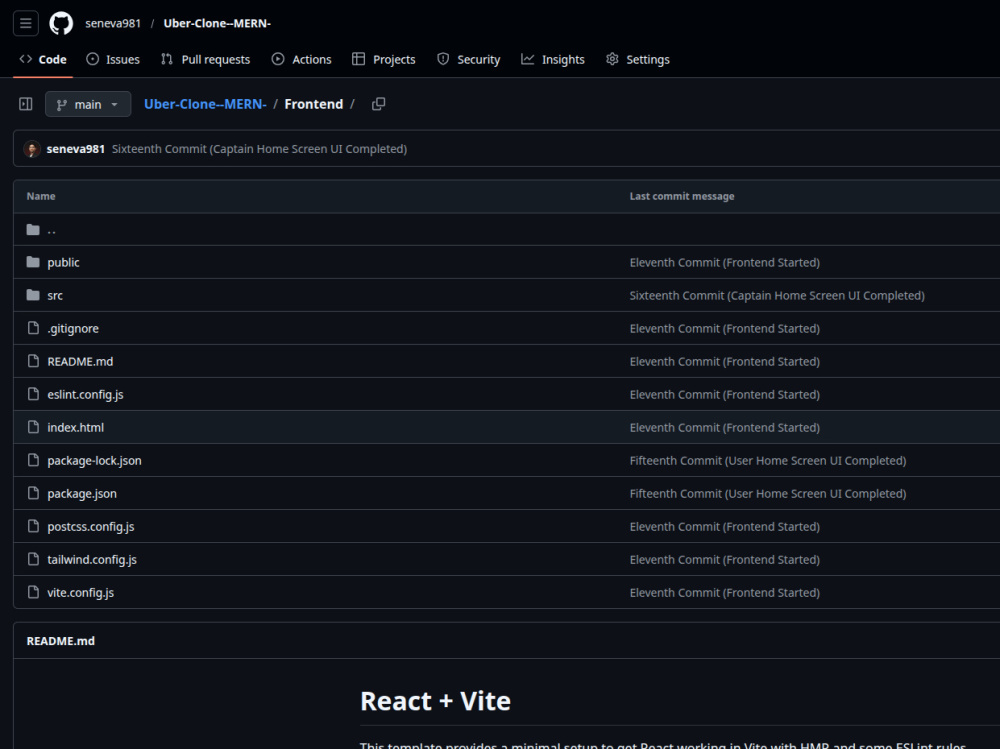
Task: Click the Last commit message column header
Action: coord(682,197)
